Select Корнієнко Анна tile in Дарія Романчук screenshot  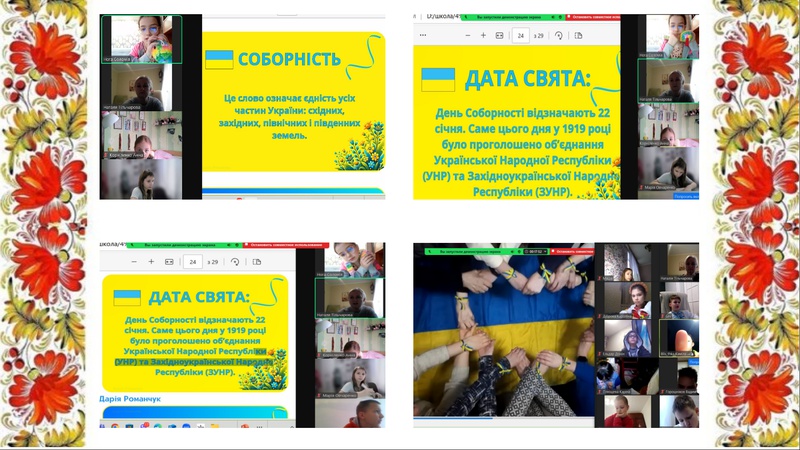coord(350,339)
